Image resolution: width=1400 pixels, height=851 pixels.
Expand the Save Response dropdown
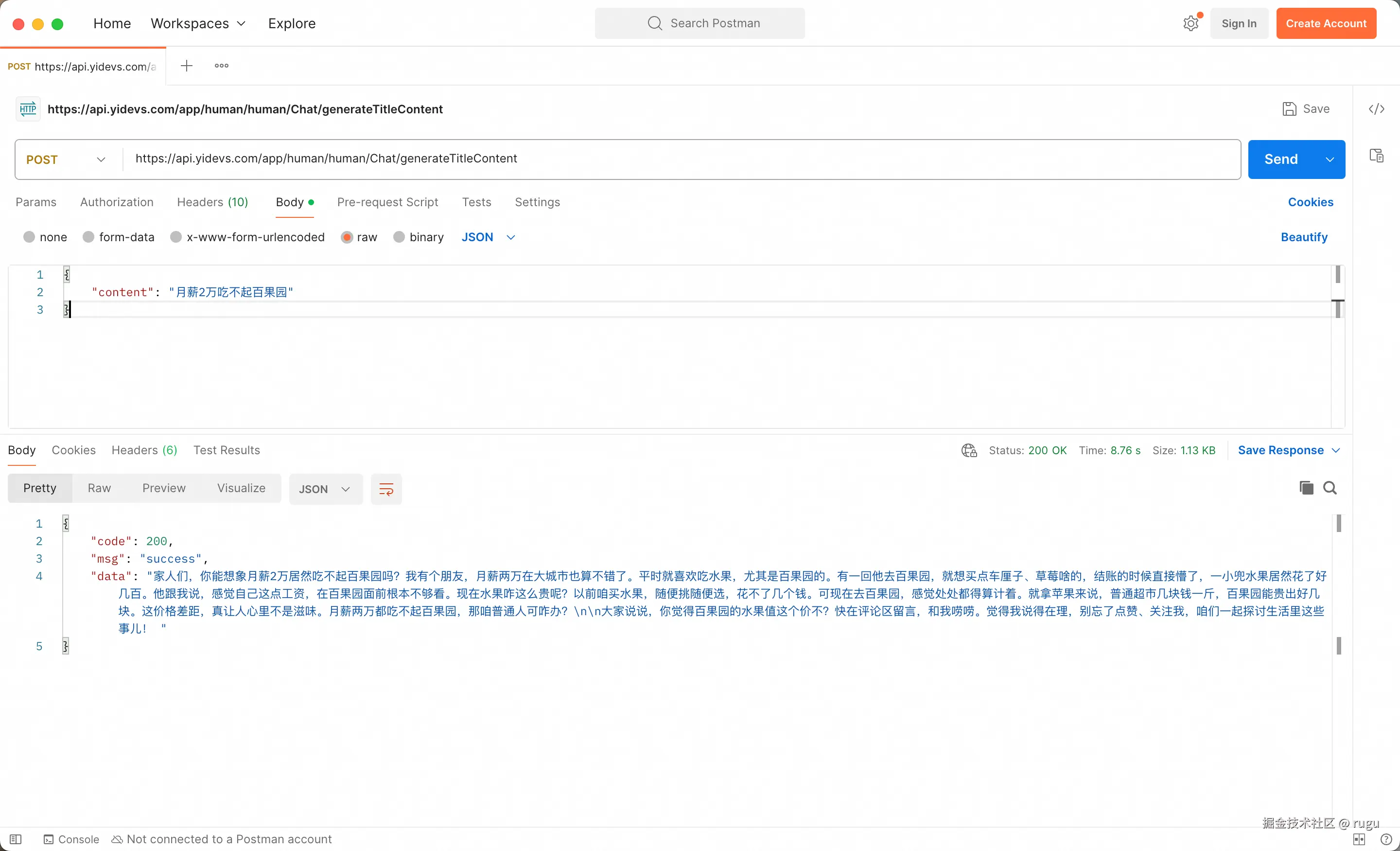1336,450
